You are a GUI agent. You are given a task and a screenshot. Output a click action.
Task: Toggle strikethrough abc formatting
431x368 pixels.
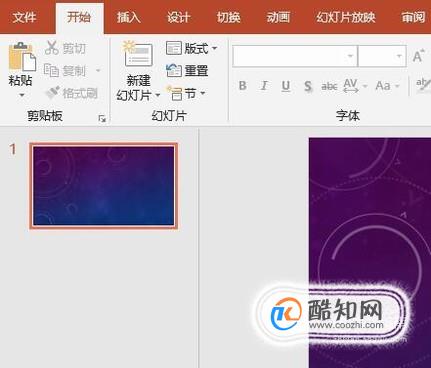pyautogui.click(x=329, y=86)
